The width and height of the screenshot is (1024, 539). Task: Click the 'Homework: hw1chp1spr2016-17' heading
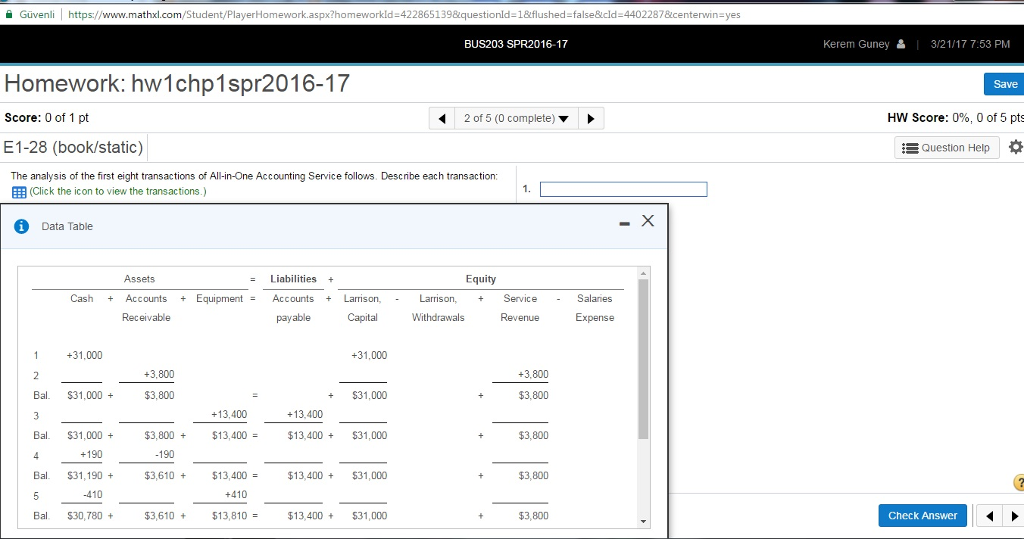(x=177, y=84)
